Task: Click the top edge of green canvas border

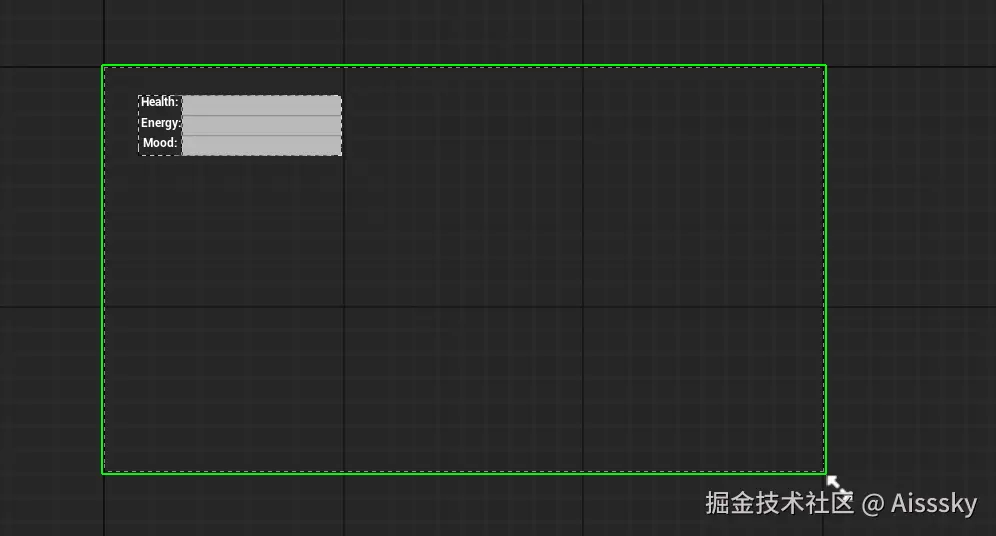Action: [464, 65]
